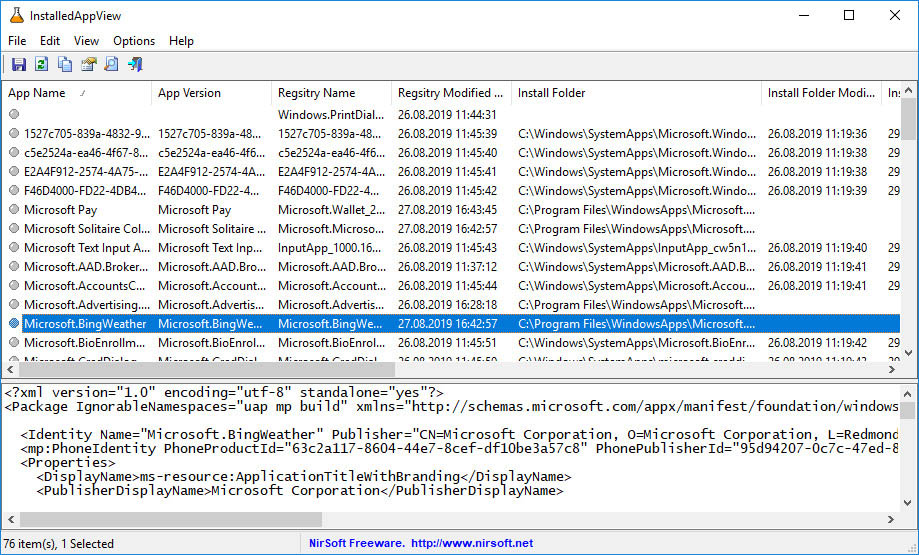Screen dimensions: 919x555
Task: Click the circle icon beside Microsoft.BioEnrollm
Action: (x=14, y=342)
